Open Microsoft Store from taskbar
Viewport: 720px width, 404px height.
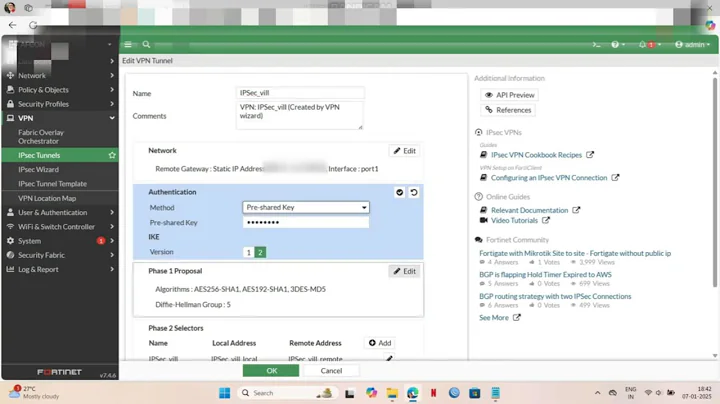tap(474, 393)
